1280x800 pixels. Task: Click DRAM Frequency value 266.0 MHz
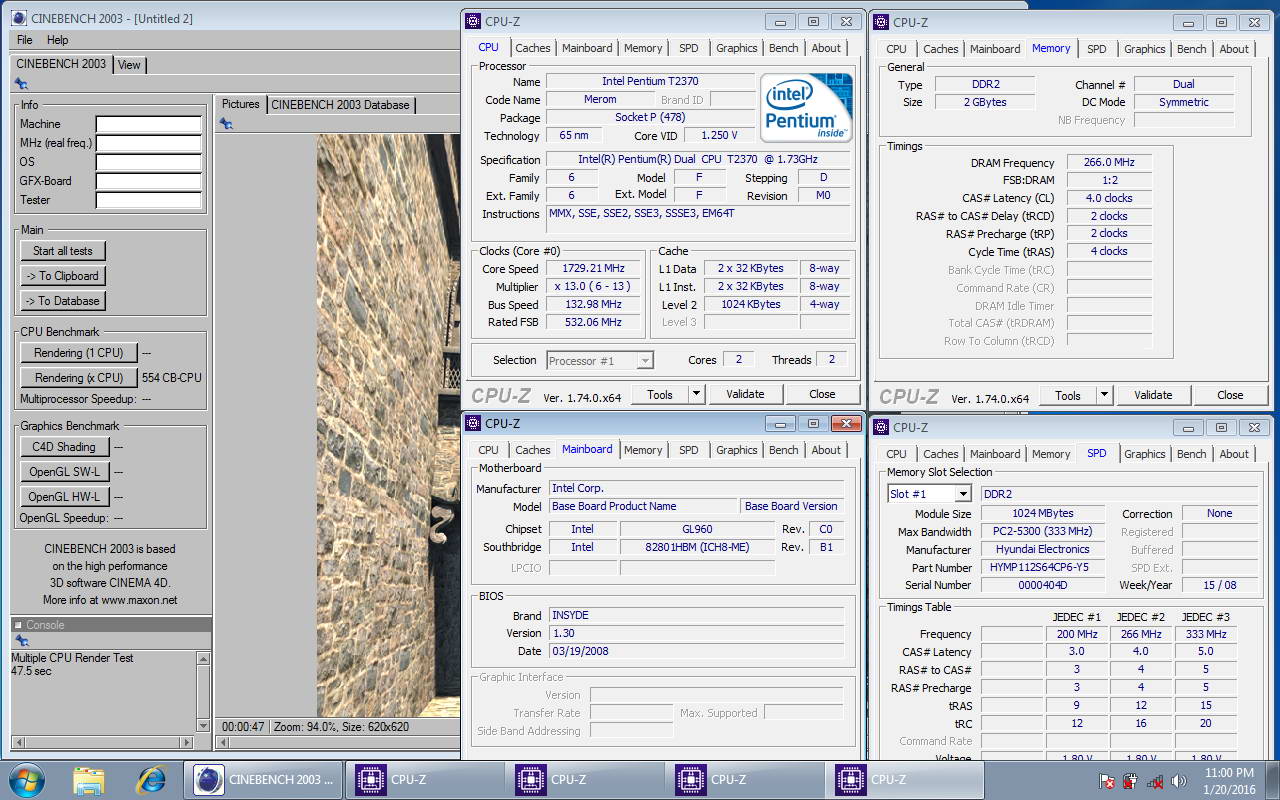coord(1109,163)
